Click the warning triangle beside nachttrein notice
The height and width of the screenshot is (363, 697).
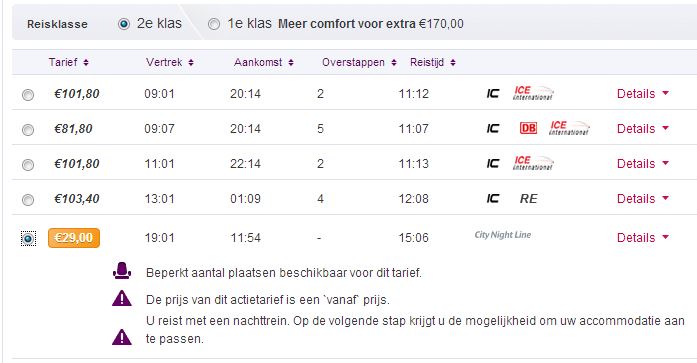click(122, 337)
